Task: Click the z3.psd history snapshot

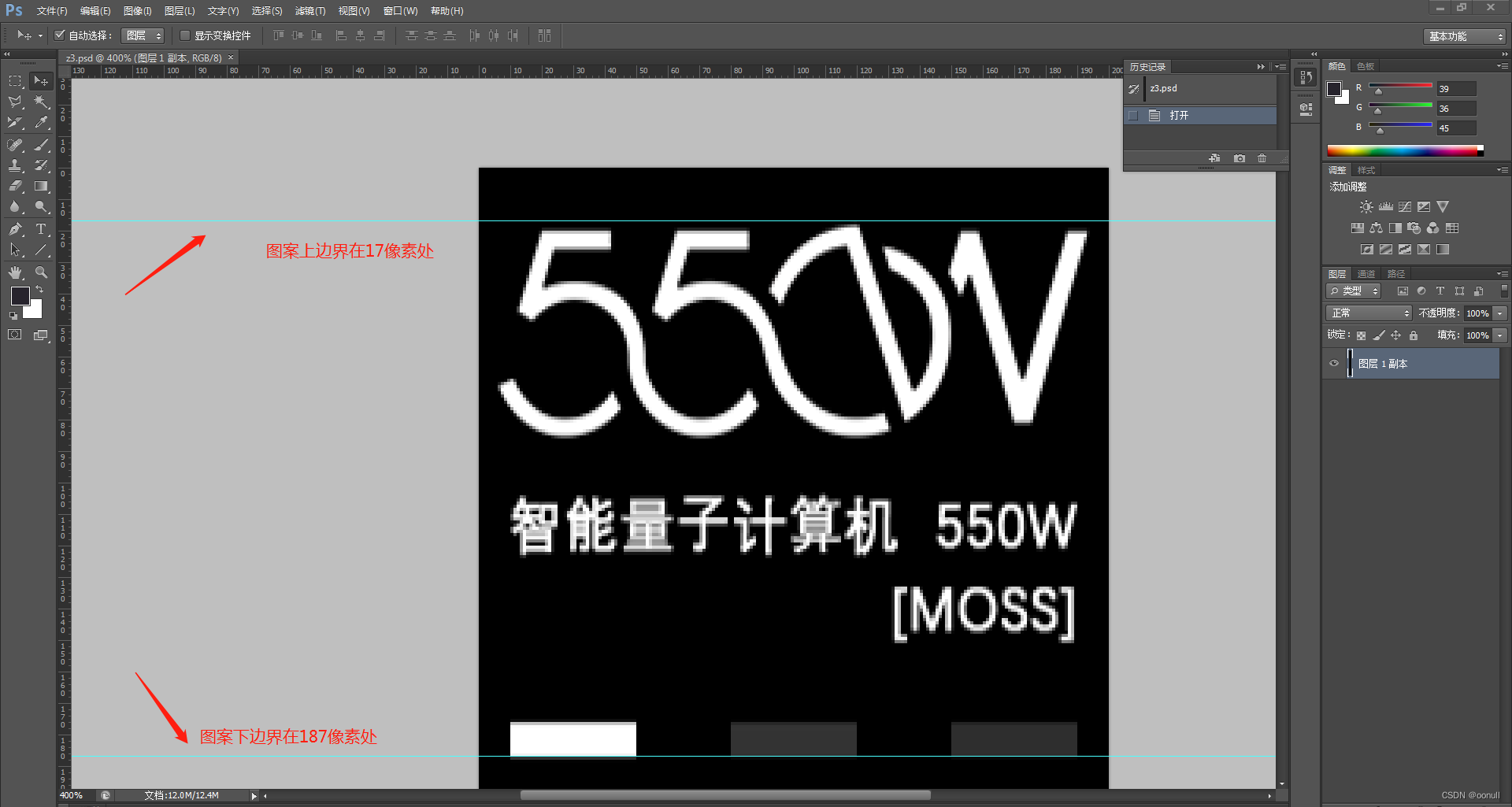Action: tap(1200, 88)
